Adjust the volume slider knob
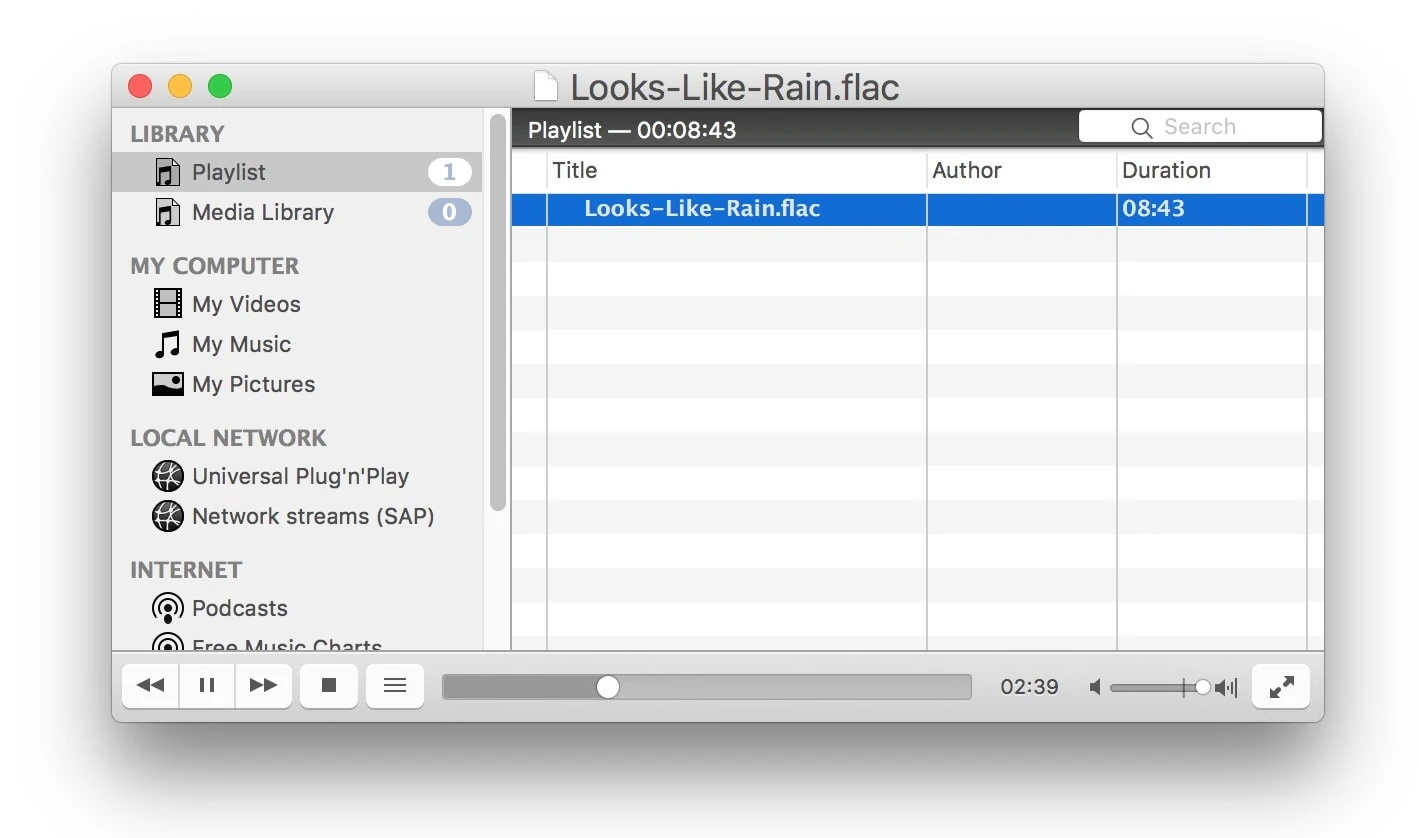 1202,687
